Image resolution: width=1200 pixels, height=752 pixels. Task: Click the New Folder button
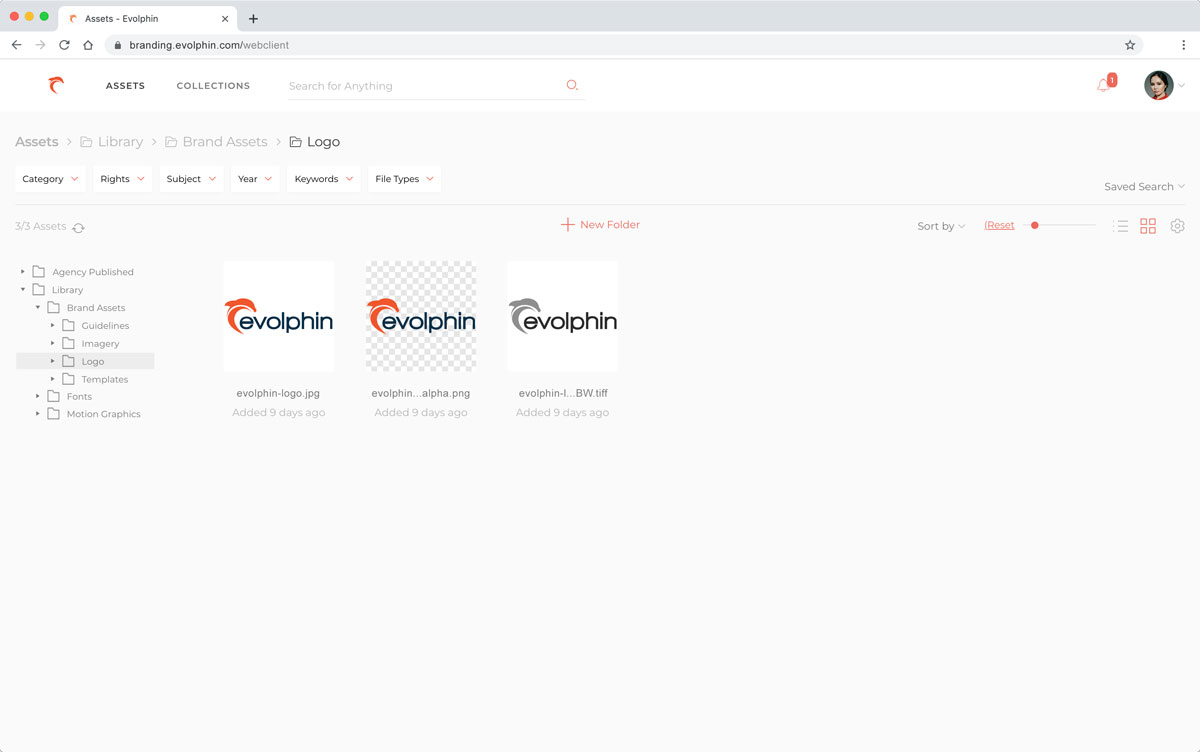600,225
